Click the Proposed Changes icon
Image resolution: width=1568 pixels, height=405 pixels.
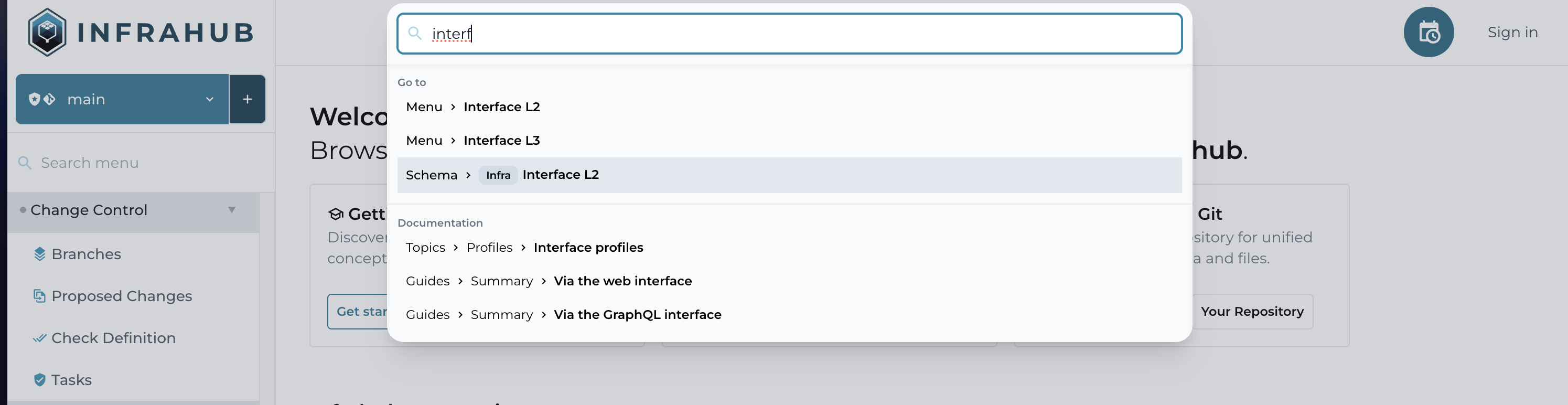(x=39, y=296)
